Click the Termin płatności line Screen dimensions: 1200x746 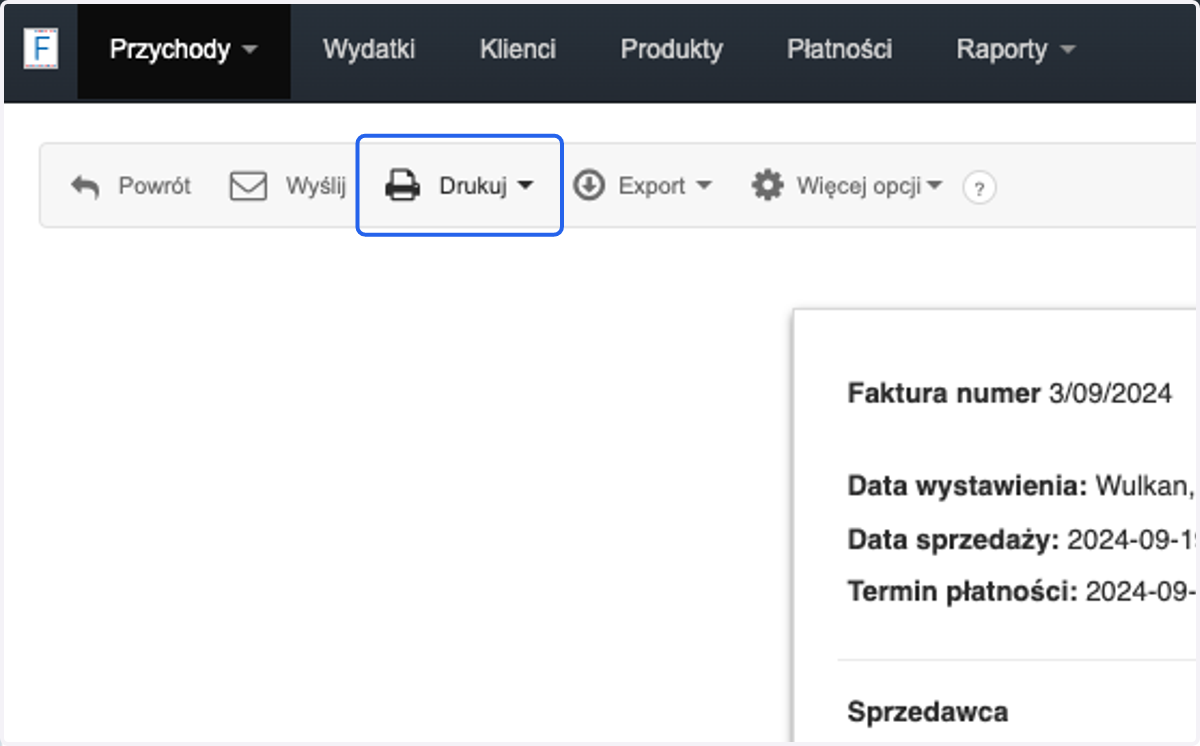[x=1022, y=592]
